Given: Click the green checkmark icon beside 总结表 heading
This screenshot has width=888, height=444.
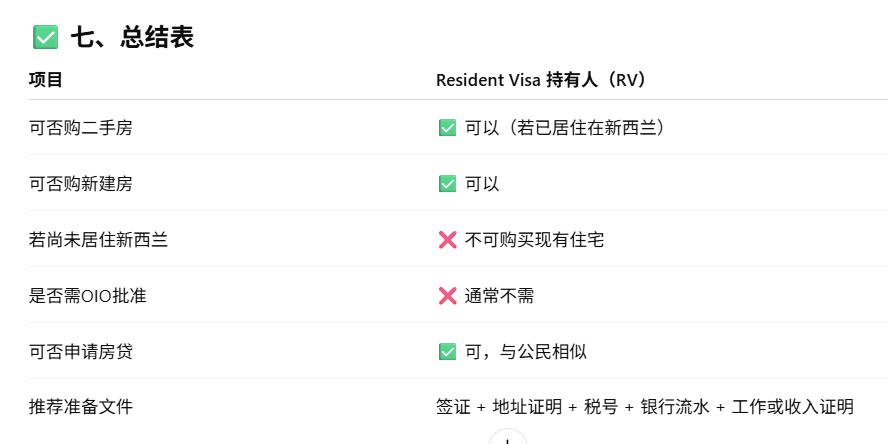Looking at the screenshot, I should [45, 38].
